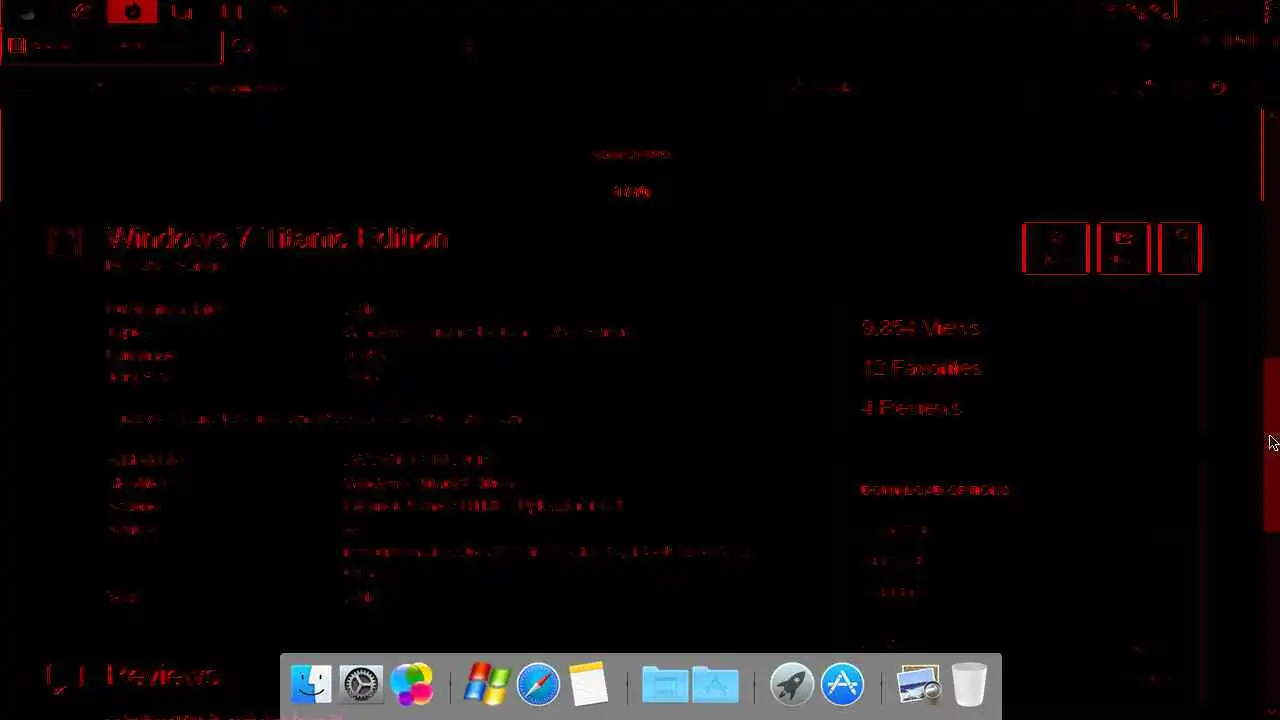Open Finder from the dock
1280x720 pixels.
click(310, 685)
